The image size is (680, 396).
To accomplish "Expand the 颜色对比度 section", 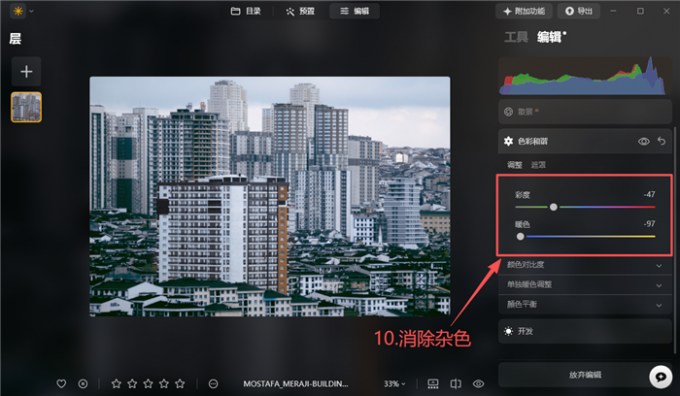I will 585,265.
